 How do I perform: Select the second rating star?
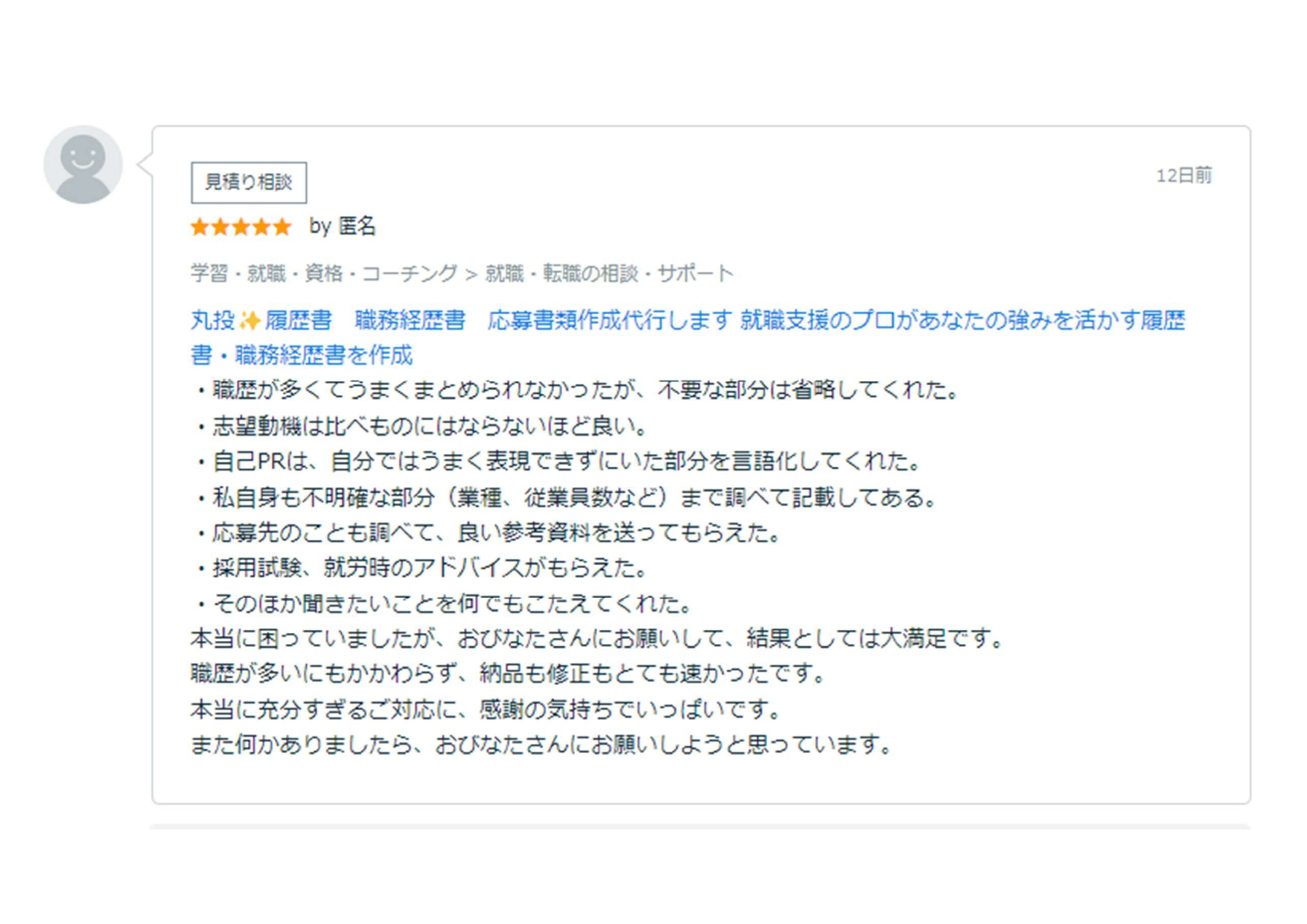point(220,226)
